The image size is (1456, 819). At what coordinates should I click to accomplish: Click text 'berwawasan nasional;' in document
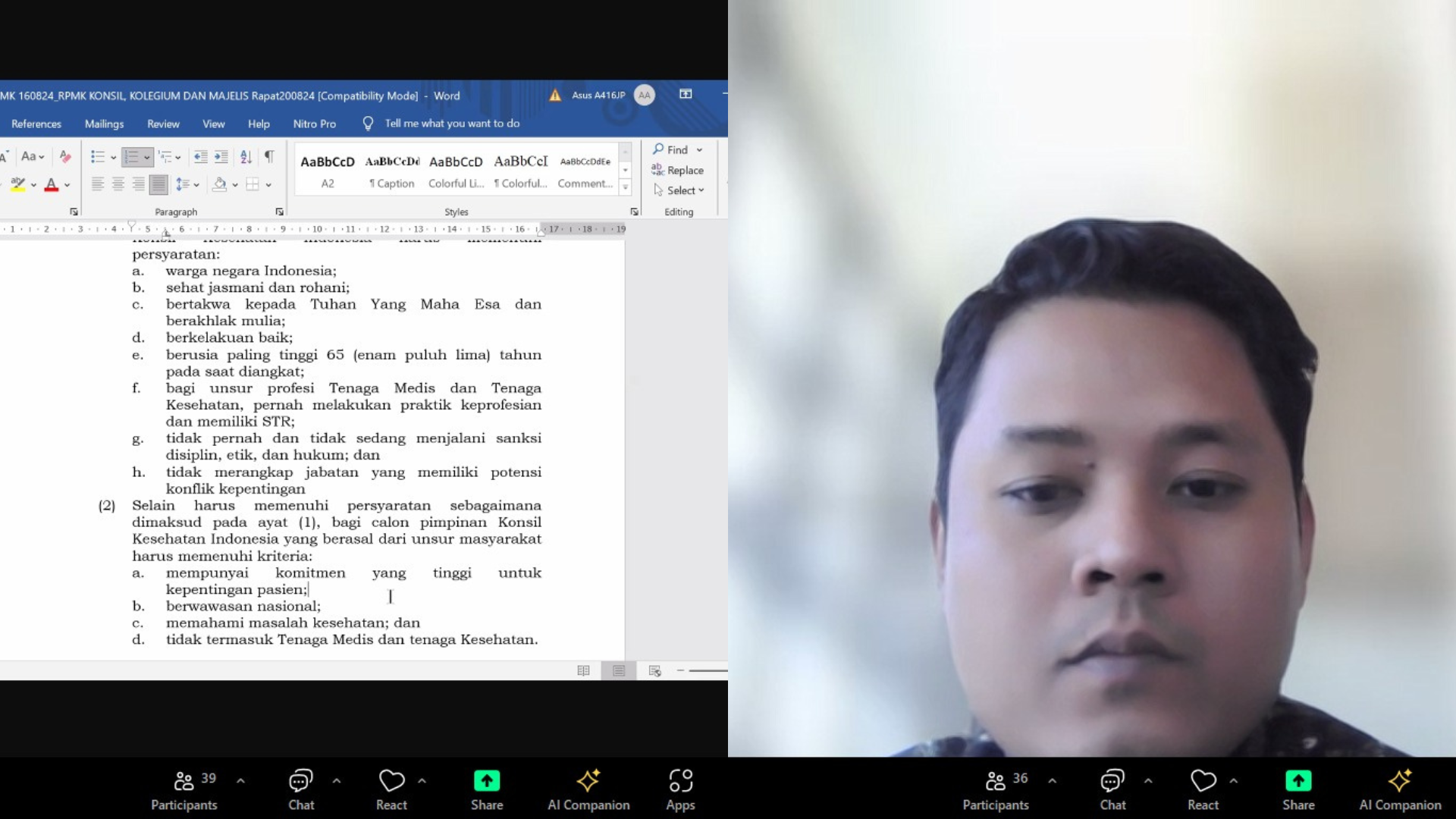pyautogui.click(x=243, y=606)
